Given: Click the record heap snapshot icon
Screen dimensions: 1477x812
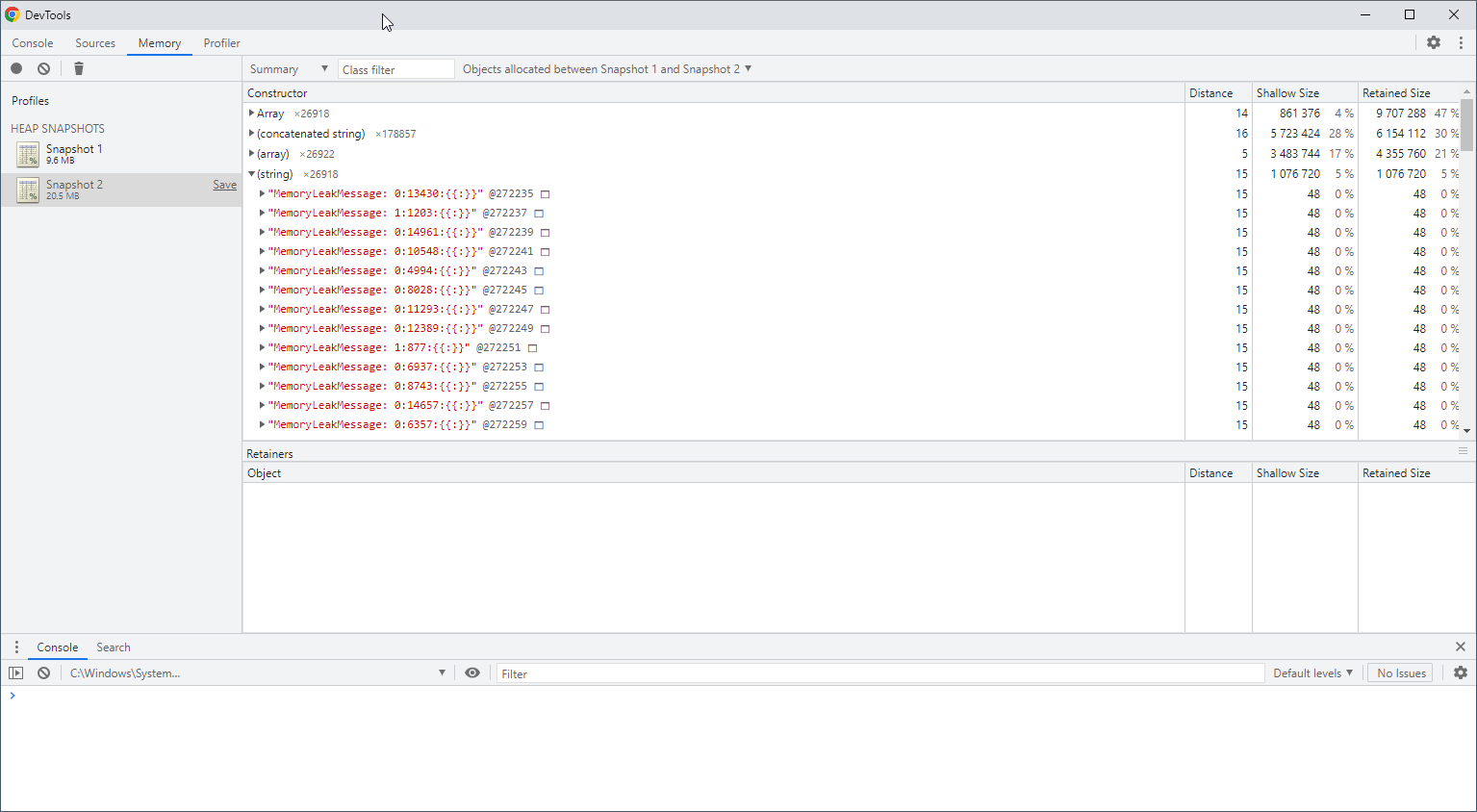Looking at the screenshot, I should (16, 68).
